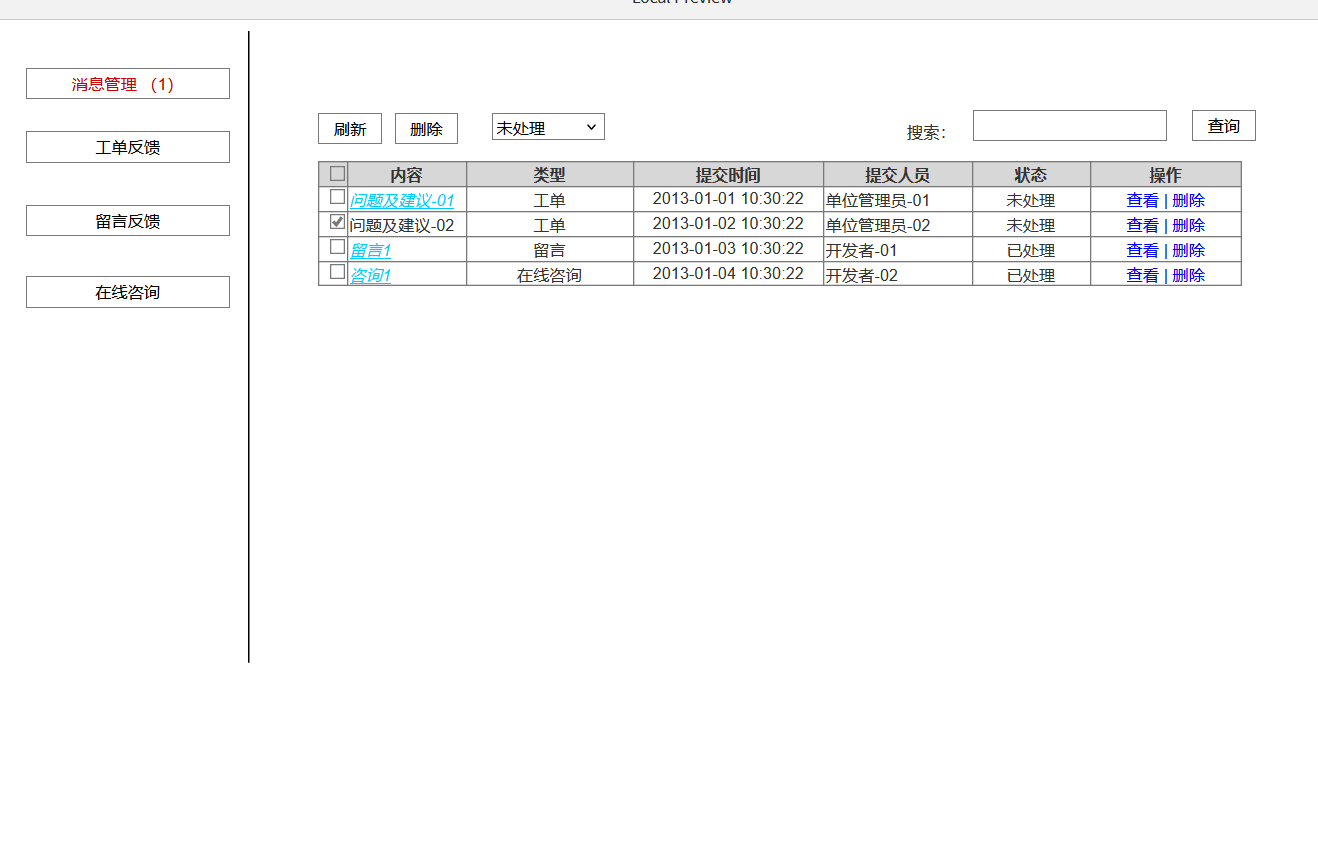1318x852 pixels.
Task: Click the 状态 column header
Action: click(x=1031, y=175)
